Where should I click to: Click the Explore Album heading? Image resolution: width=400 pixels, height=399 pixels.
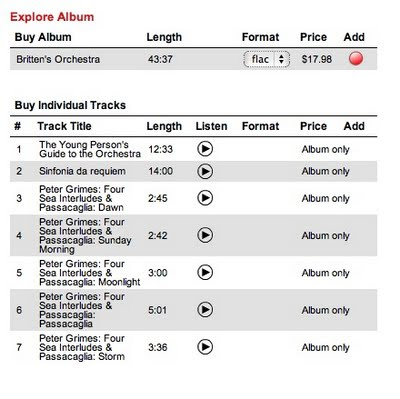[x=52, y=17]
